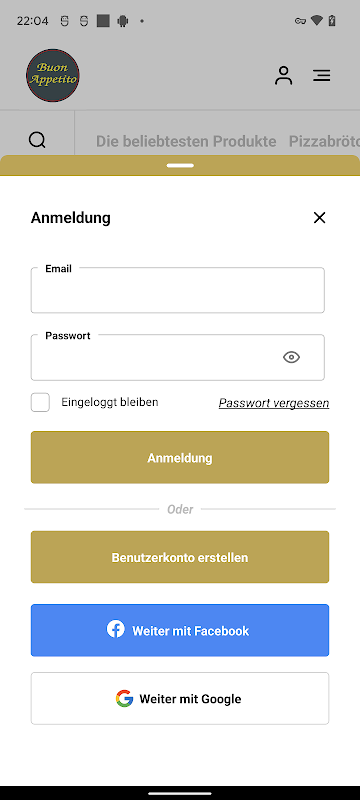
Task: Open the user account icon
Action: point(284,76)
